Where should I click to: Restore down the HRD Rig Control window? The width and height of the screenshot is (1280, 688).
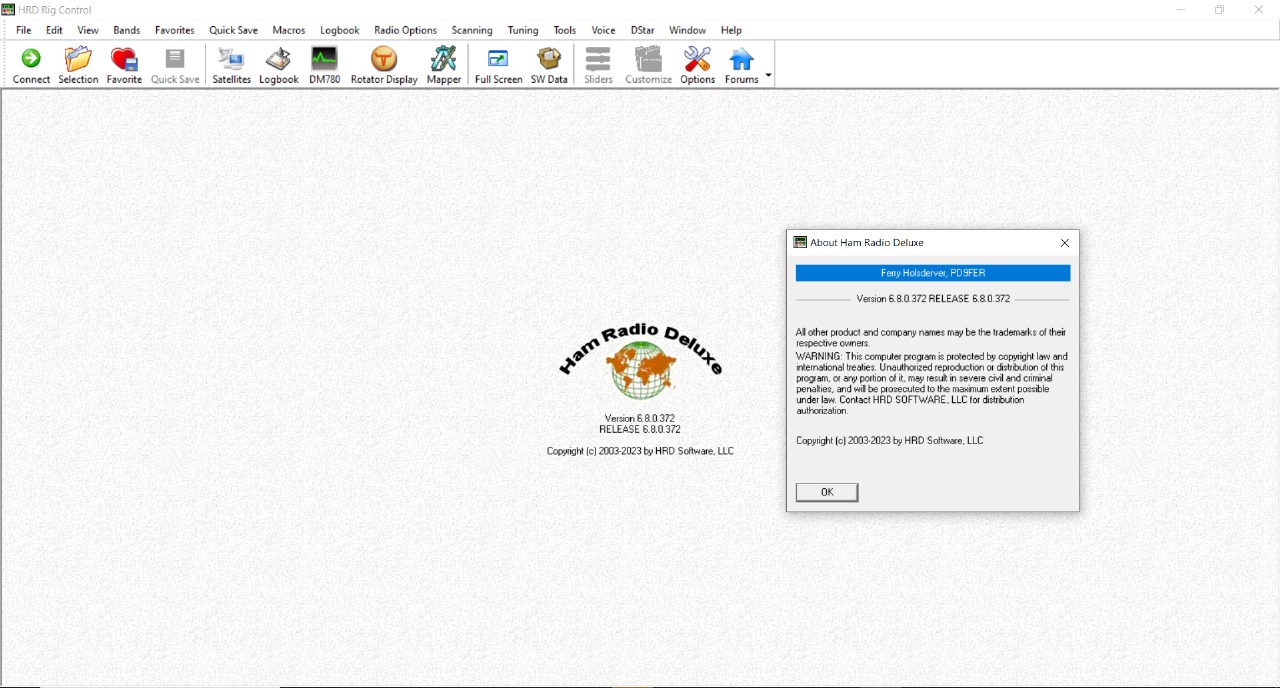[1219, 10]
